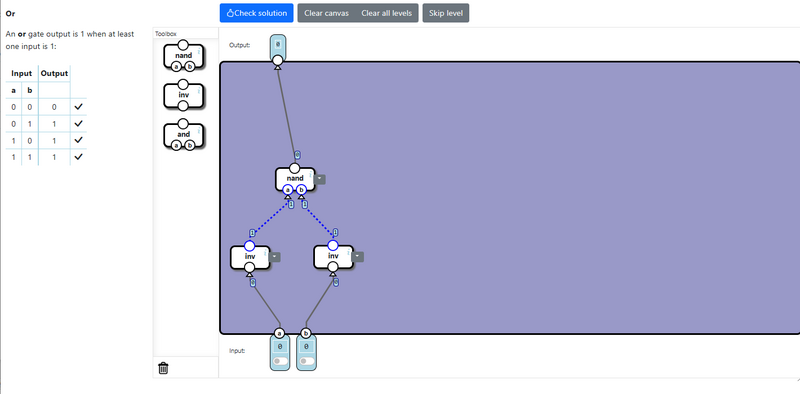This screenshot has height=394, width=800.
Task: Pick the and gate from the toolbox
Action: click(x=184, y=135)
